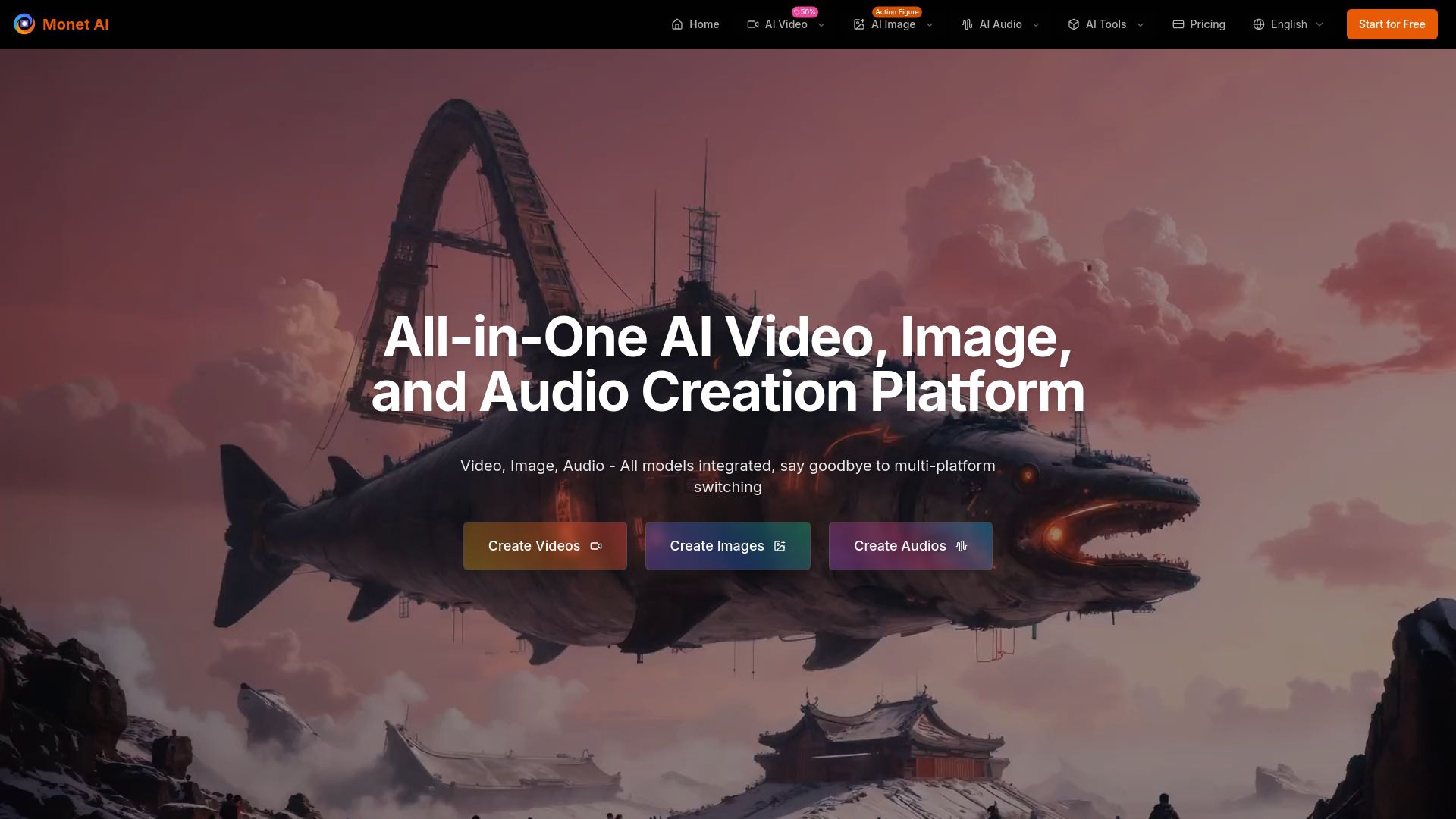1456x819 pixels.
Task: Click the Pricing card icon
Action: tap(1178, 24)
